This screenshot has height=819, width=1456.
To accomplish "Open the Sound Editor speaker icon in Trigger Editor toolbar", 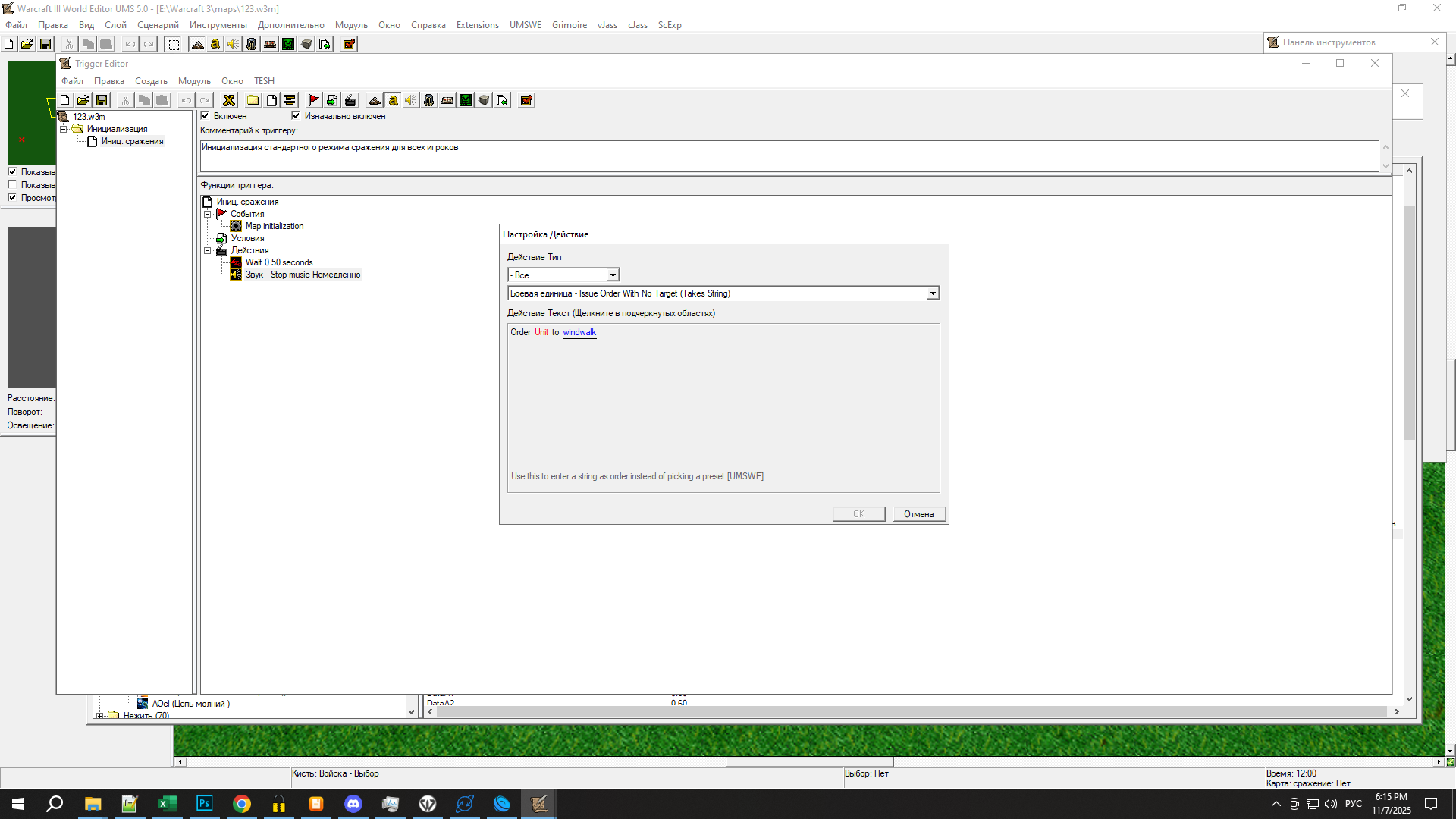I will 411,100.
